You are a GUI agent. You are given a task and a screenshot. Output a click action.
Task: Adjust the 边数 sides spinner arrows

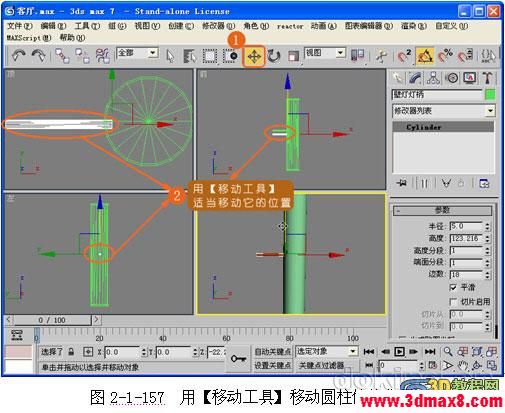tap(487, 275)
